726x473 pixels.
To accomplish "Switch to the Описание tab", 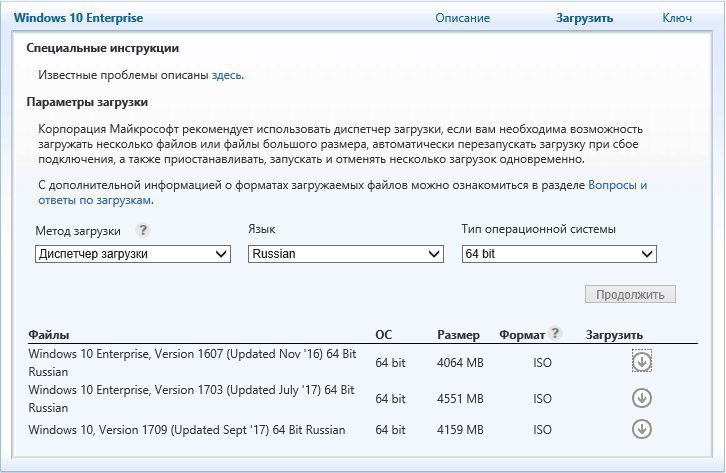I will (x=462, y=18).
